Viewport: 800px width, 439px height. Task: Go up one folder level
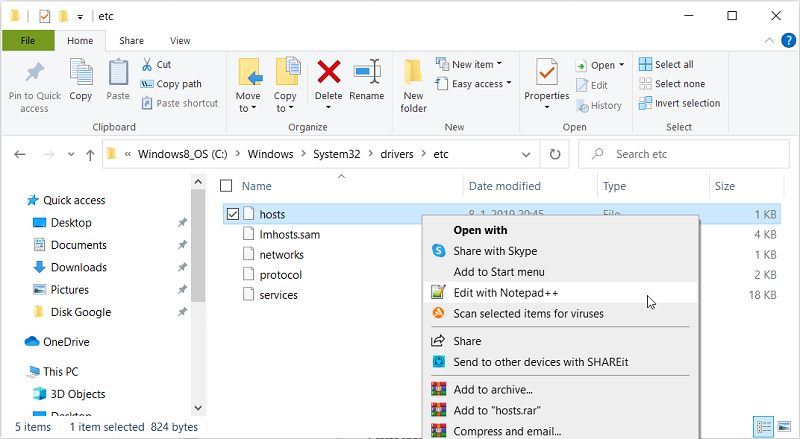90,154
